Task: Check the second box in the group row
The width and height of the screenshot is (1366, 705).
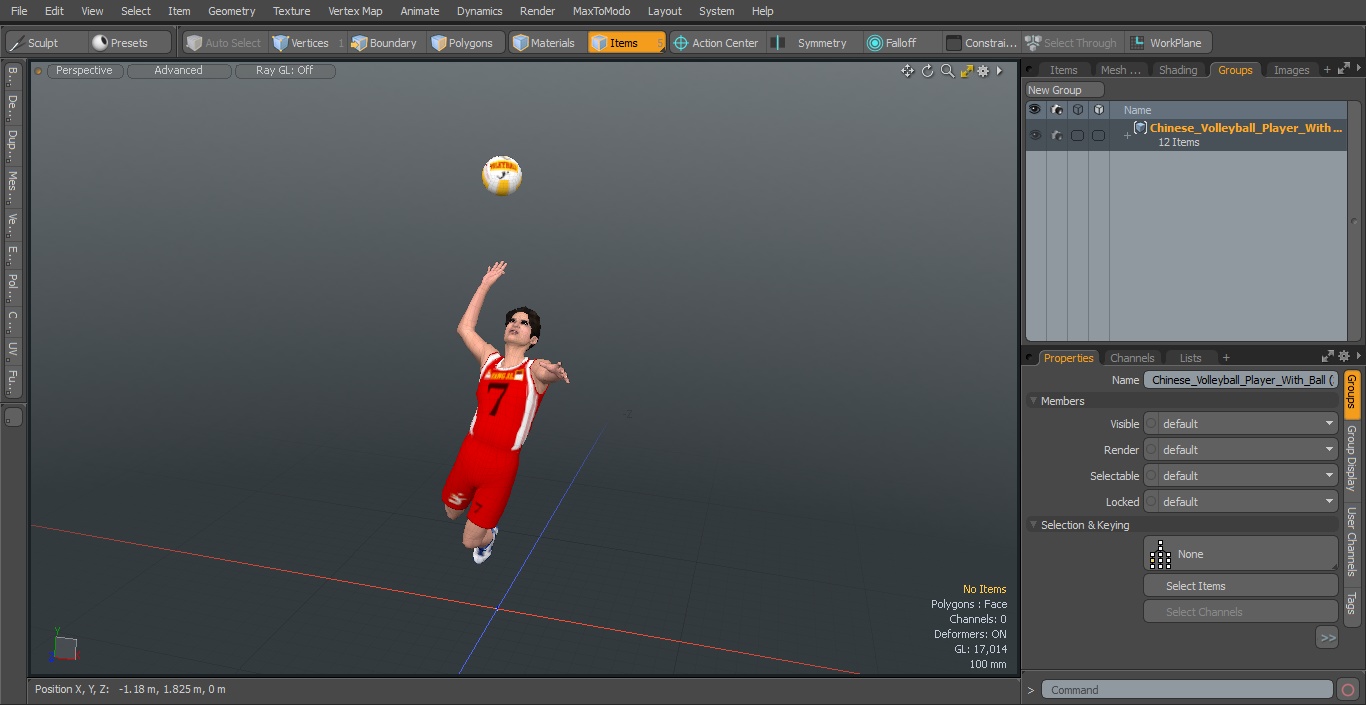Action: coord(1098,135)
